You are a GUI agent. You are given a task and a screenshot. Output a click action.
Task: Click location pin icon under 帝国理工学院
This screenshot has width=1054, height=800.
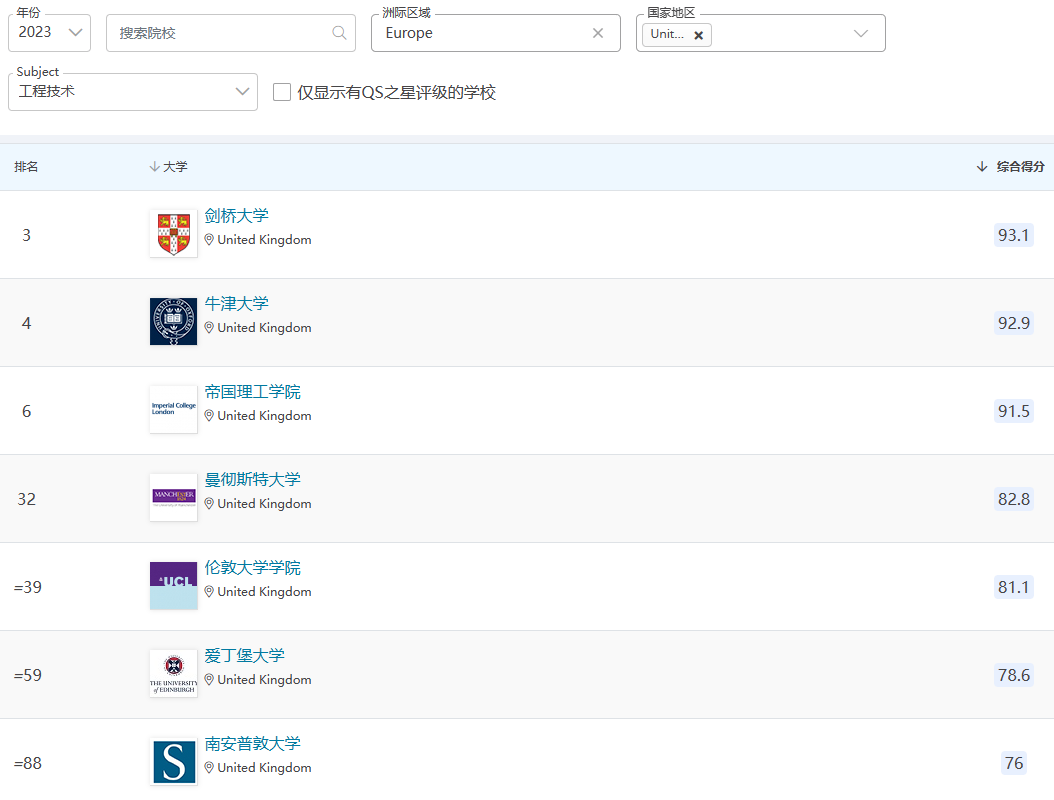coord(209,415)
